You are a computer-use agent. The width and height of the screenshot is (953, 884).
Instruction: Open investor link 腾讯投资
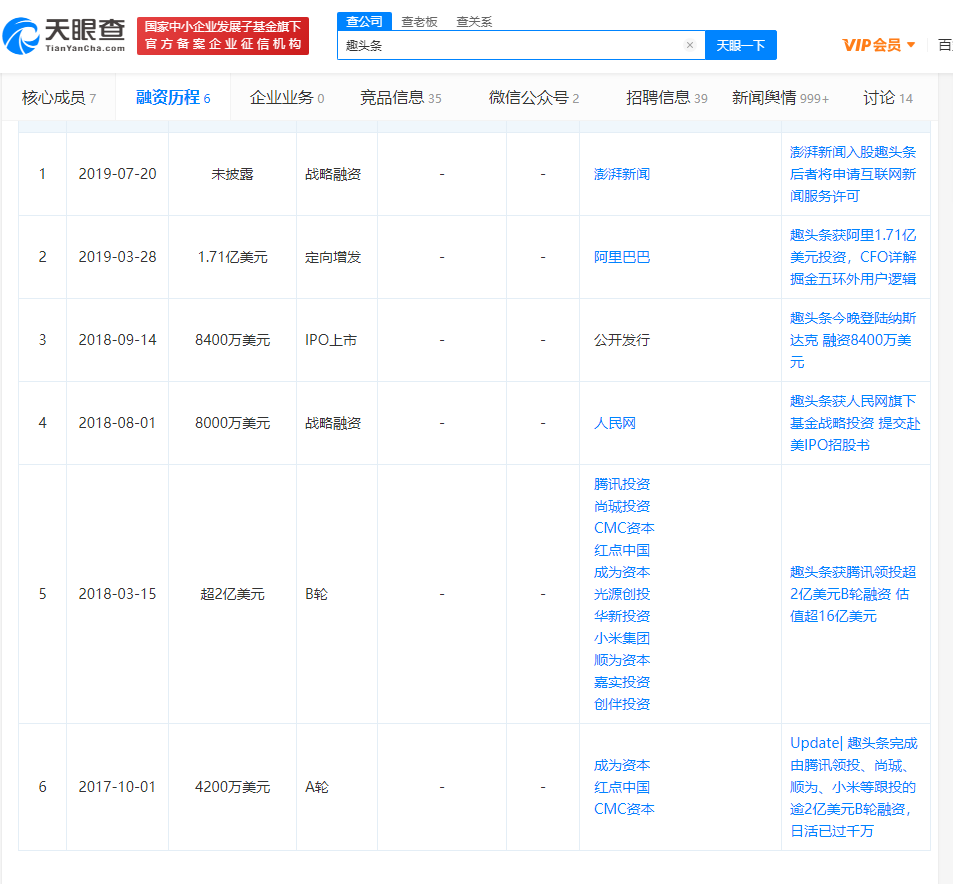[x=622, y=484]
